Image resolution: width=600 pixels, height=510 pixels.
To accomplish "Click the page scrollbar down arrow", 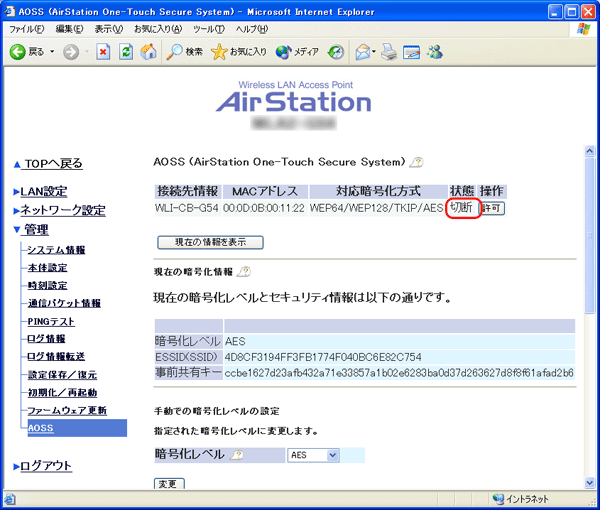I will click(590, 483).
